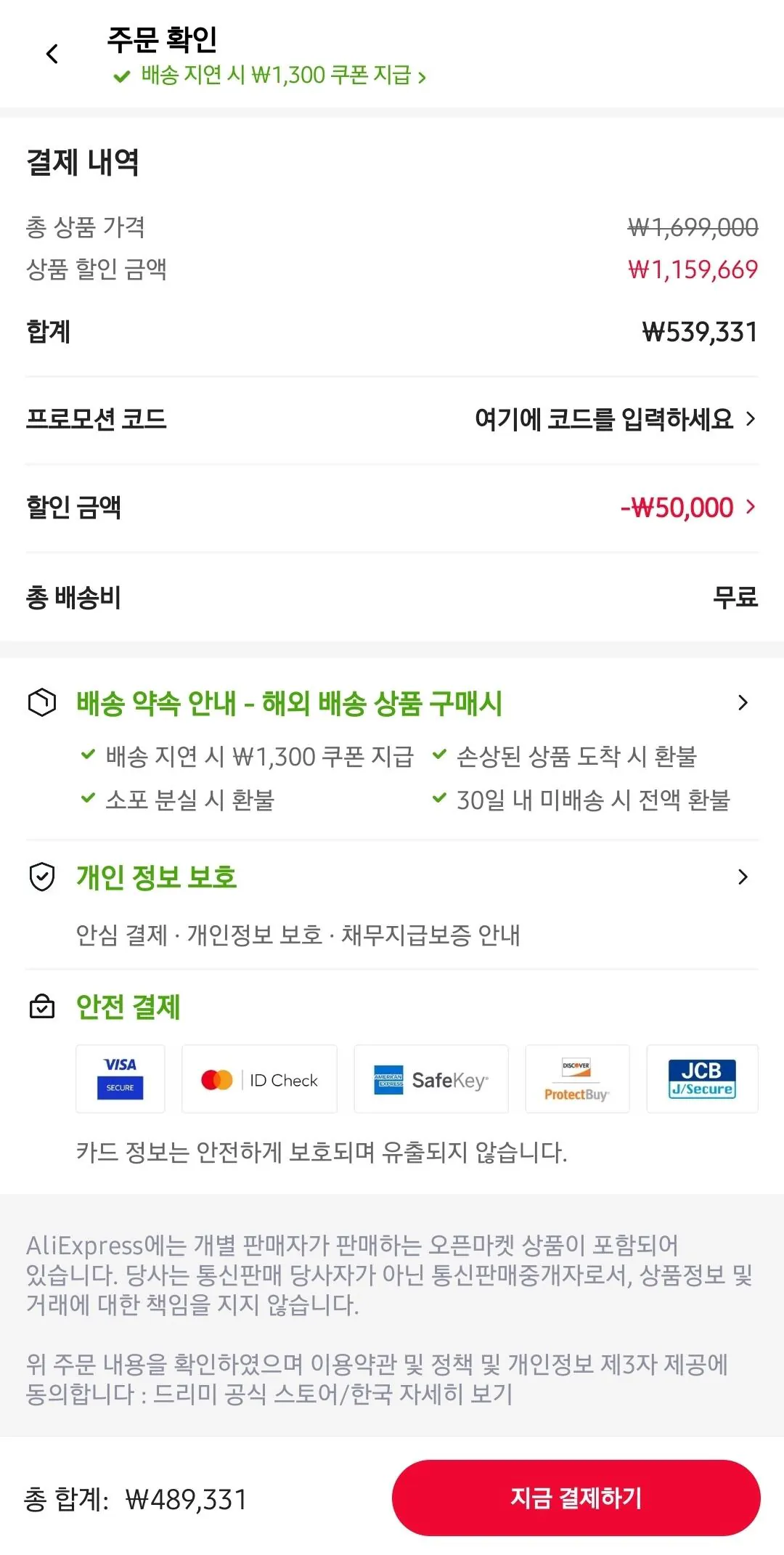Click the secure payment bag icon

click(42, 1007)
